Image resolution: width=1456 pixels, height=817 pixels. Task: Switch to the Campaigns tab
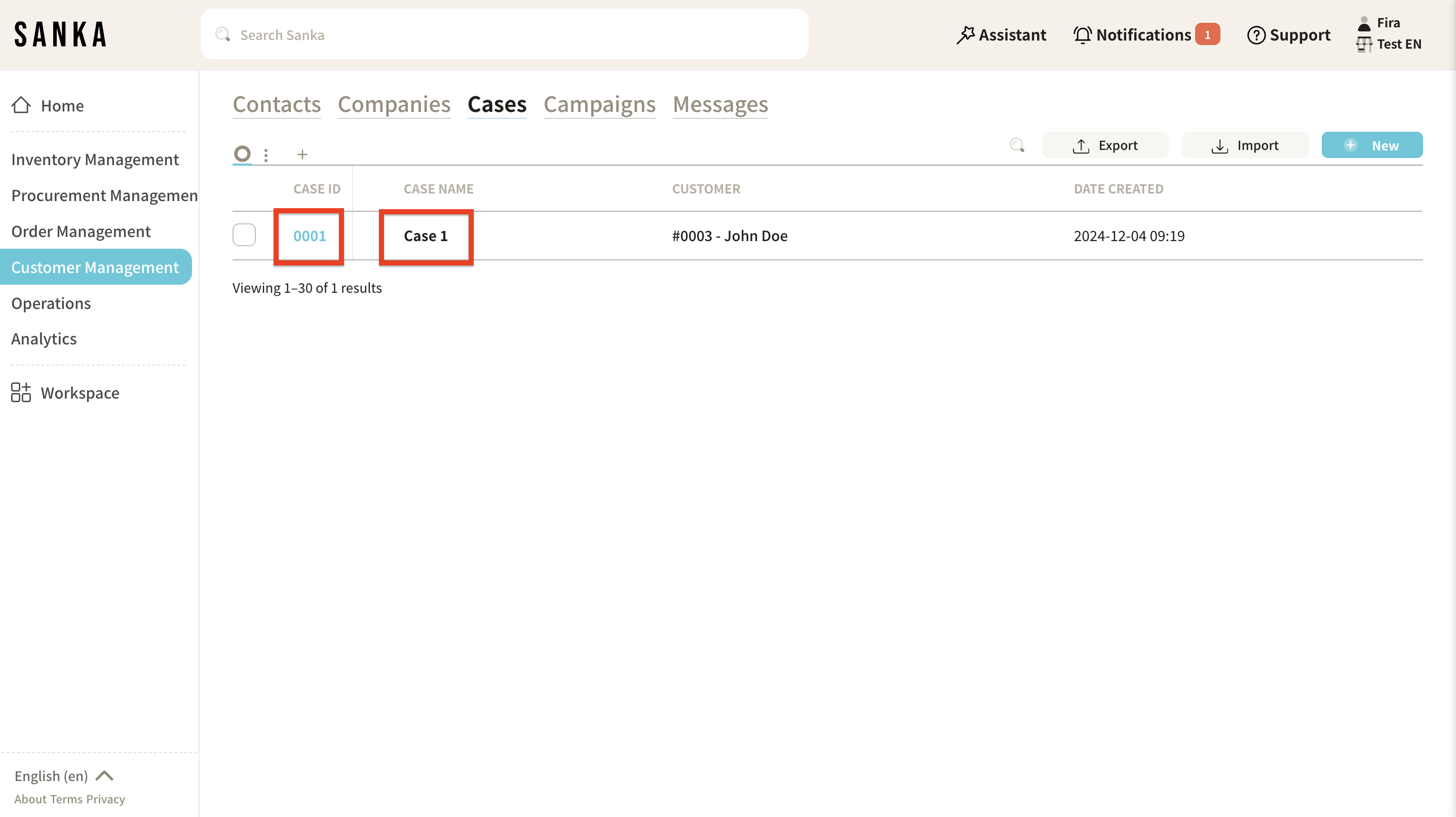pyautogui.click(x=599, y=104)
